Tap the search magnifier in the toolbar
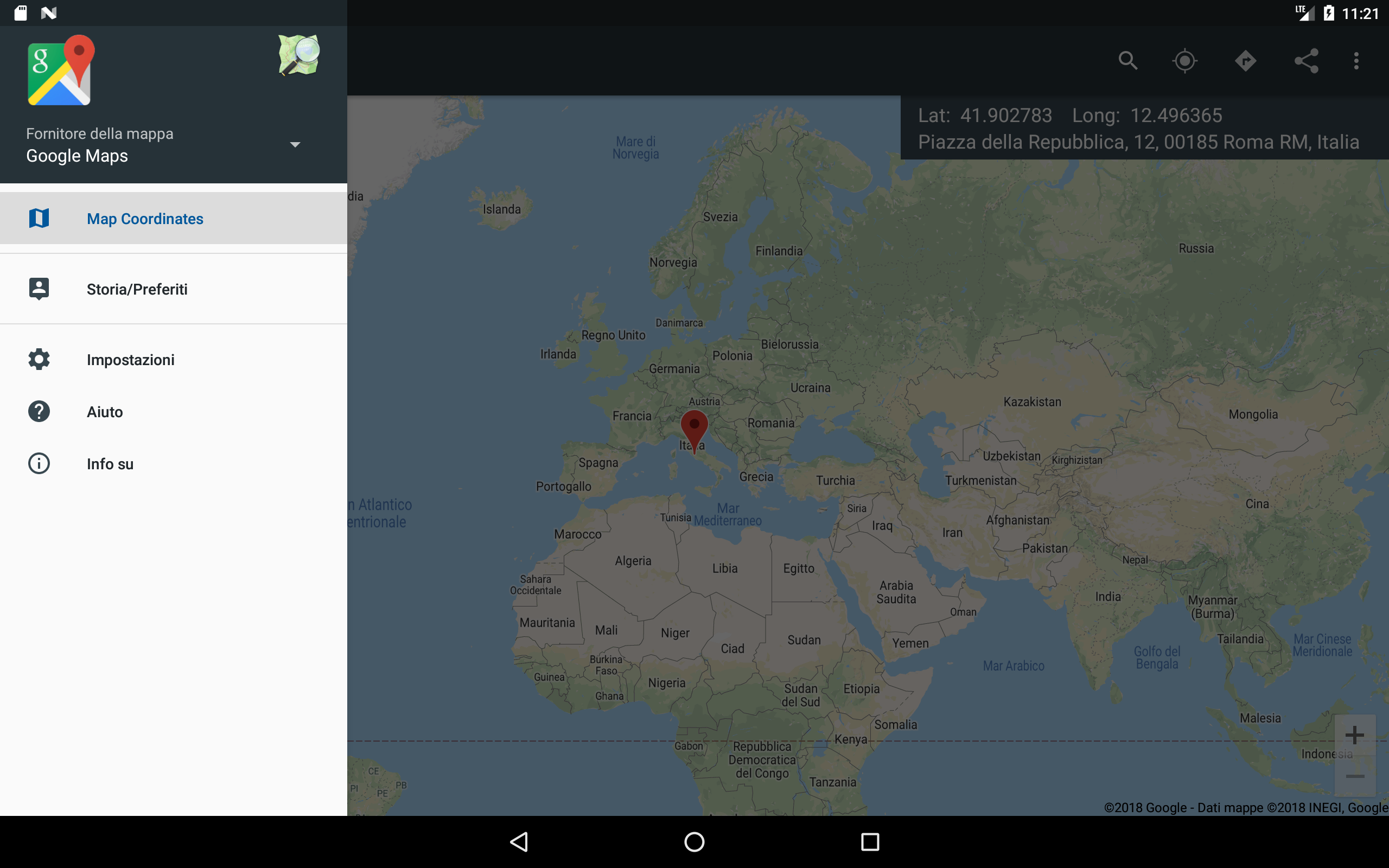Screen dimensions: 1389x868 click(1128, 61)
